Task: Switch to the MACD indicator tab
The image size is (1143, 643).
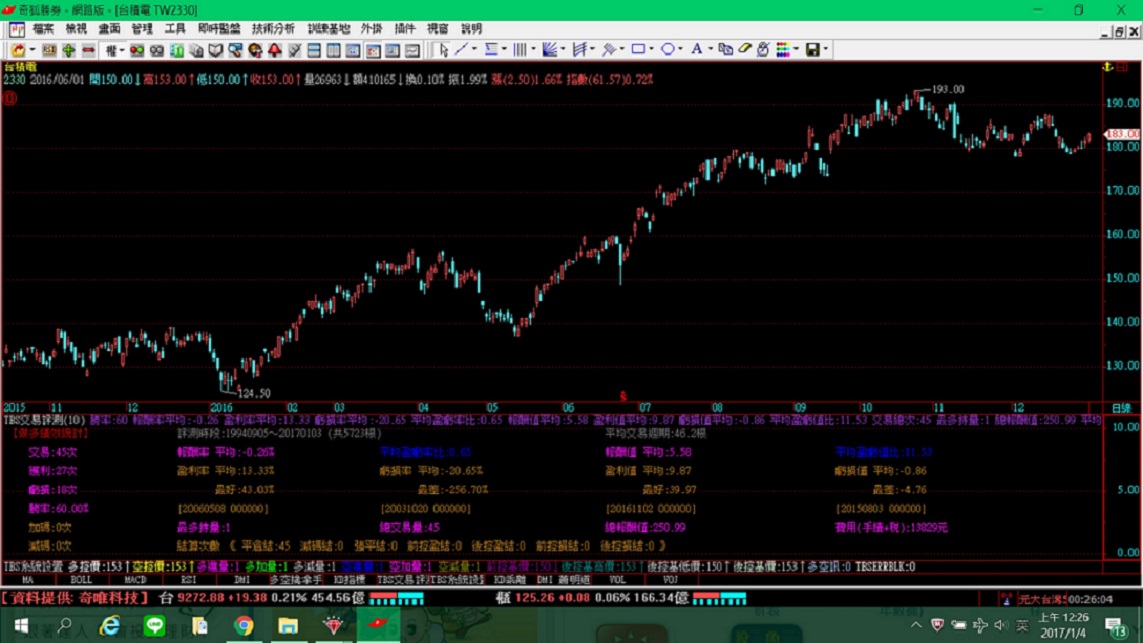Action: click(x=135, y=580)
